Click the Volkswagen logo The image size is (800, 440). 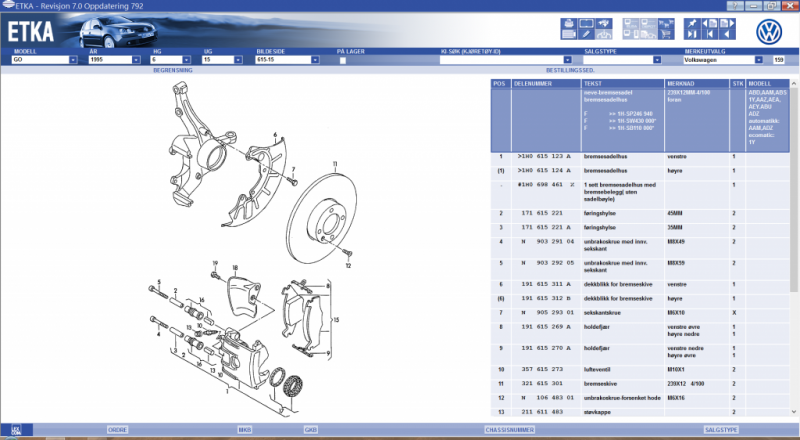tap(768, 30)
